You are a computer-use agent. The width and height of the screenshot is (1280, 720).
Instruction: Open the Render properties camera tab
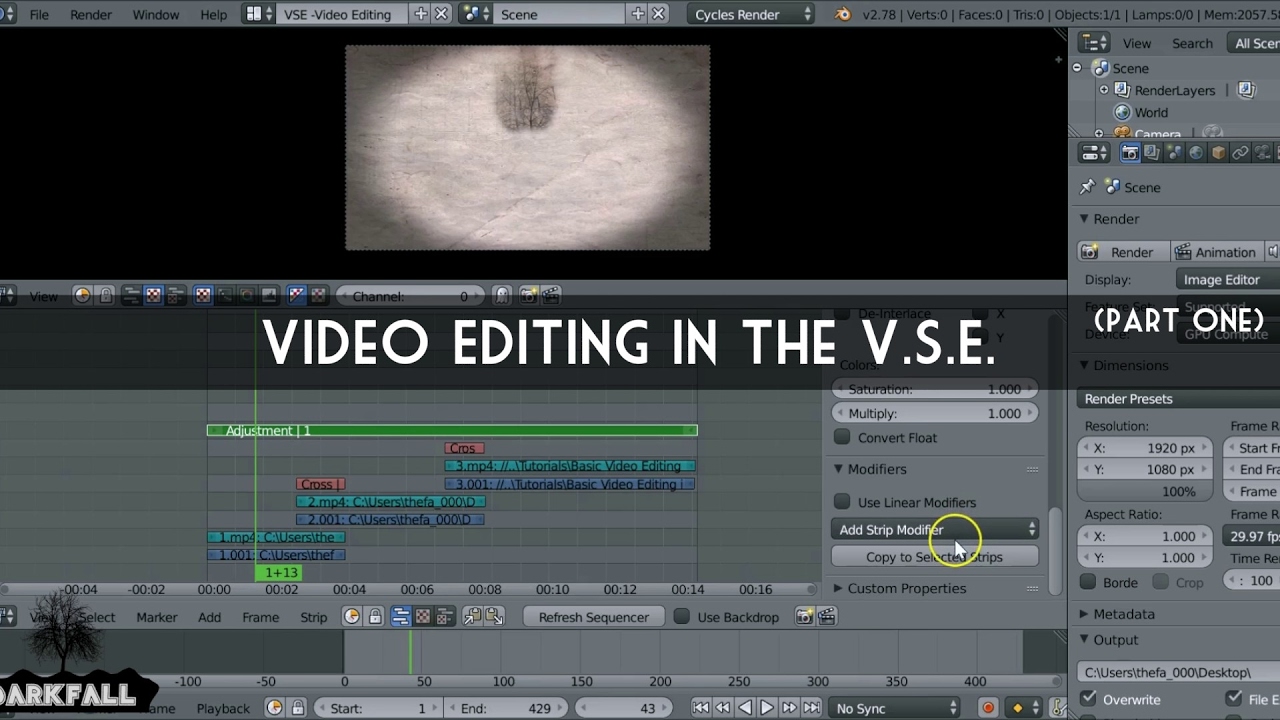point(1130,153)
